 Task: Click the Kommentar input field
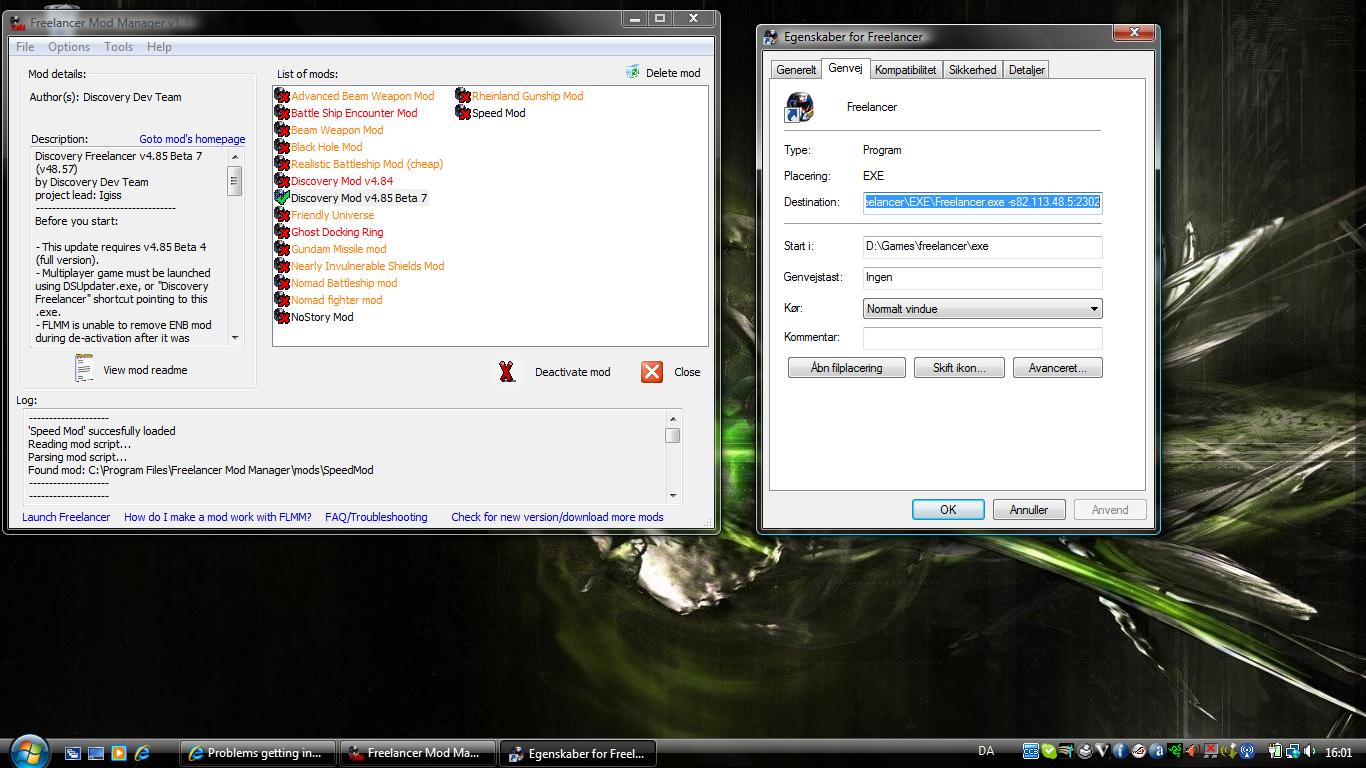coord(982,338)
